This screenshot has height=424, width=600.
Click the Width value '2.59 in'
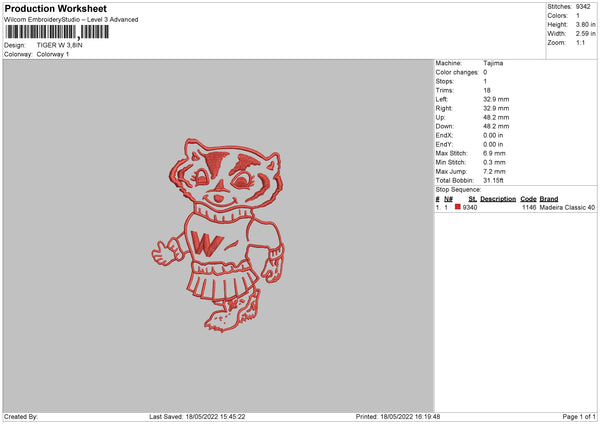(x=585, y=34)
